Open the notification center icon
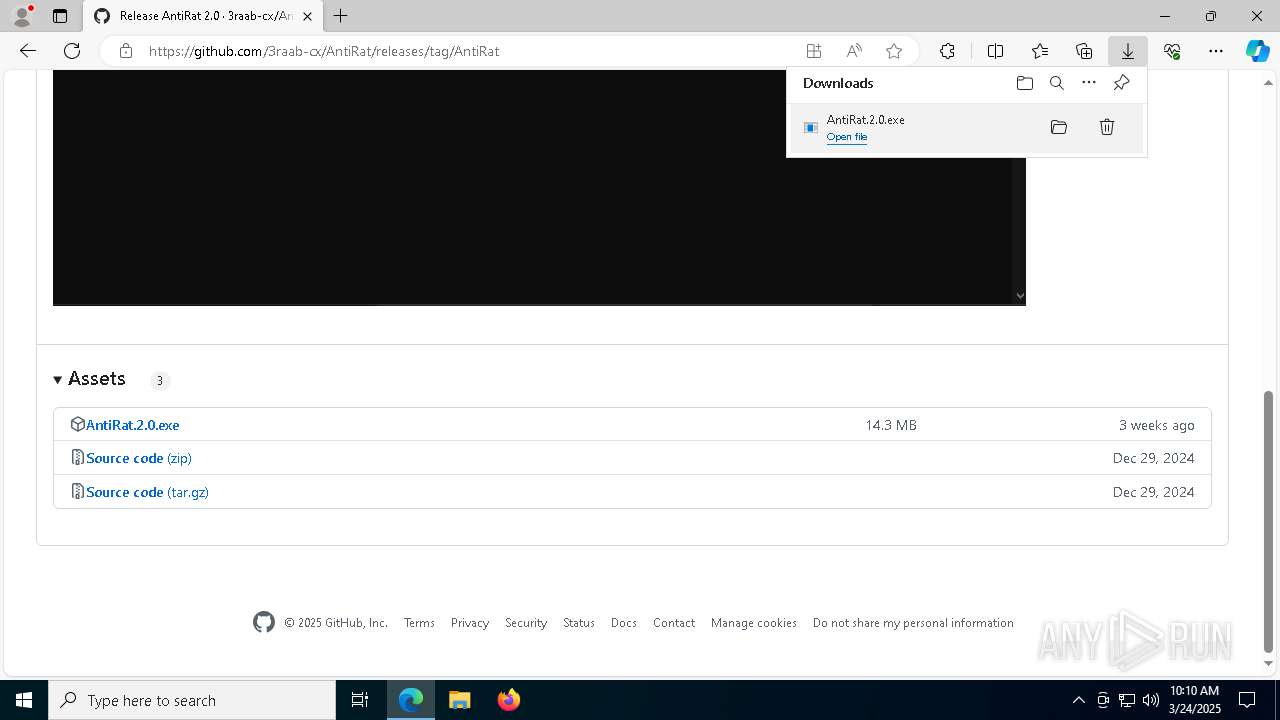 coord(1247,700)
